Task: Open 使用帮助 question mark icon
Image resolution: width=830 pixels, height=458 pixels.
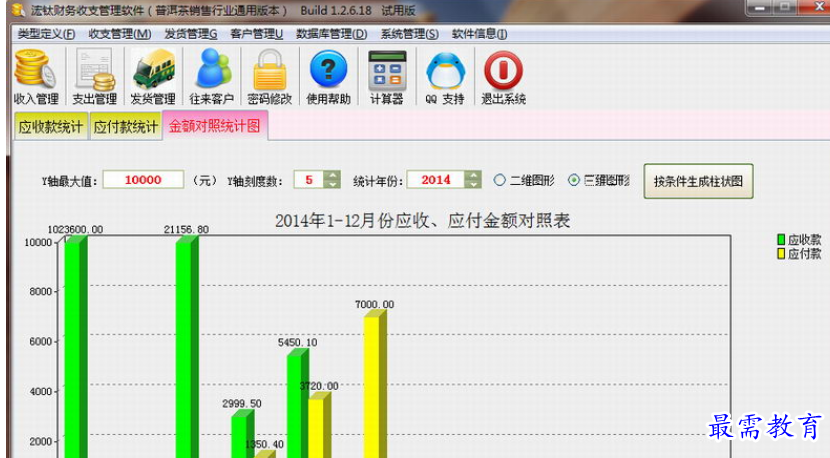Action: coord(328,69)
